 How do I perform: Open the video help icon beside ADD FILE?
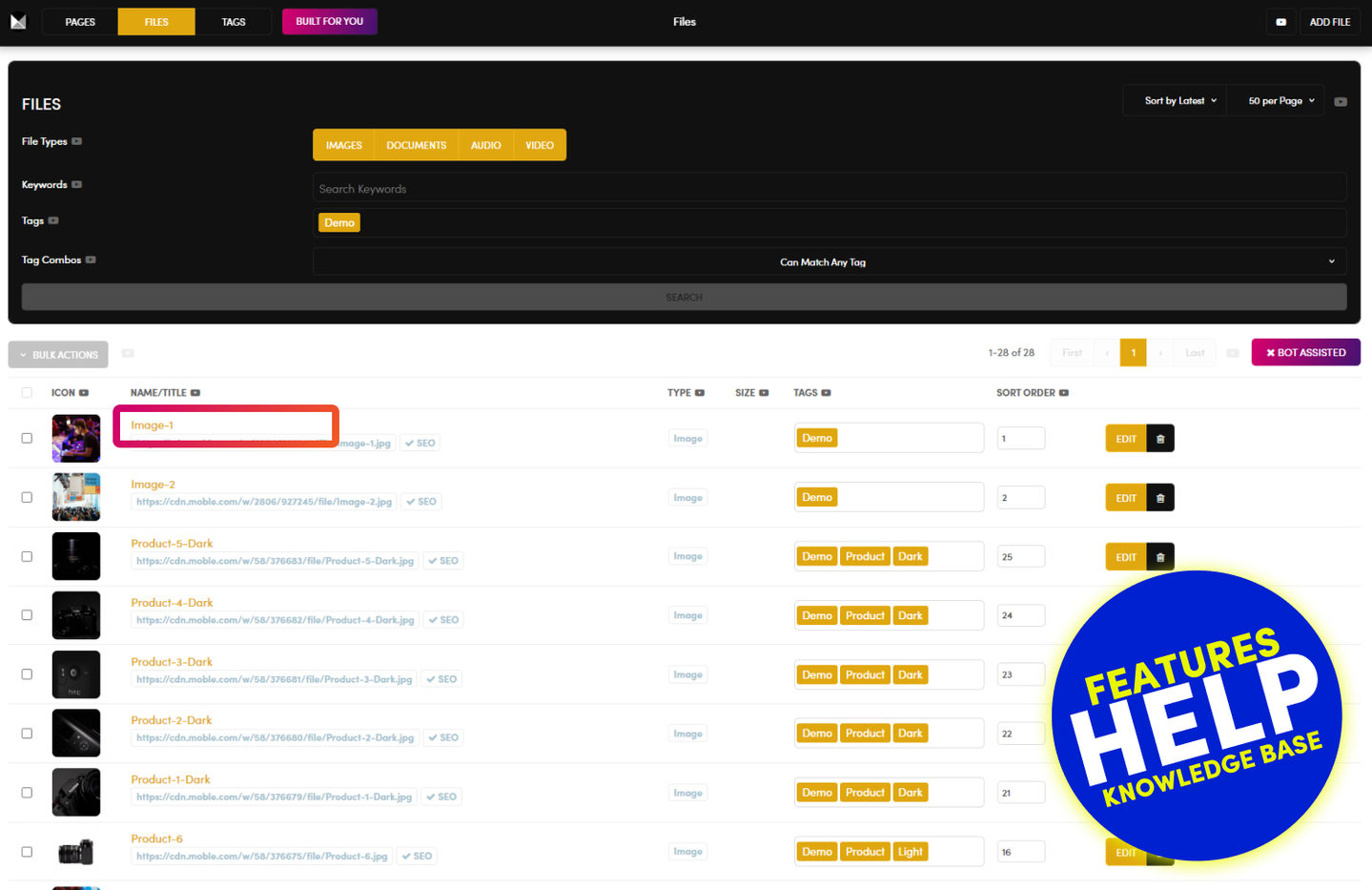click(x=1280, y=22)
